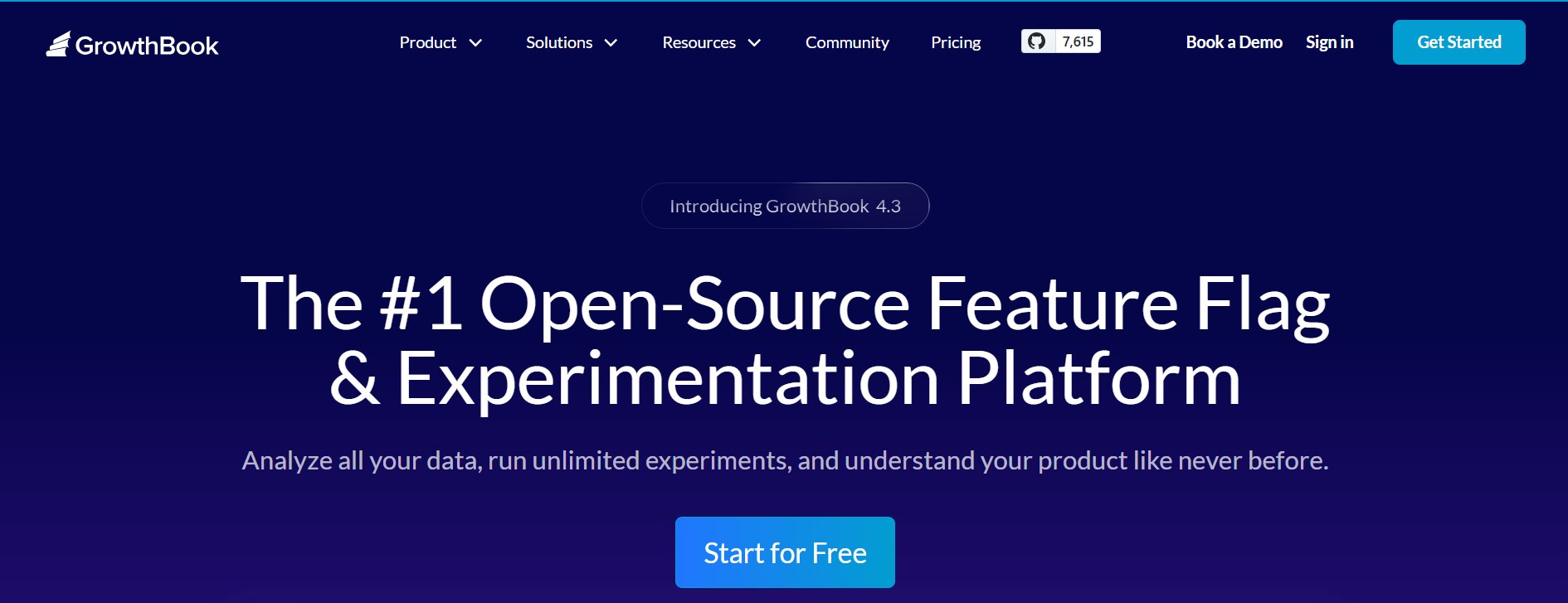Click the Start for Free button

point(785,552)
